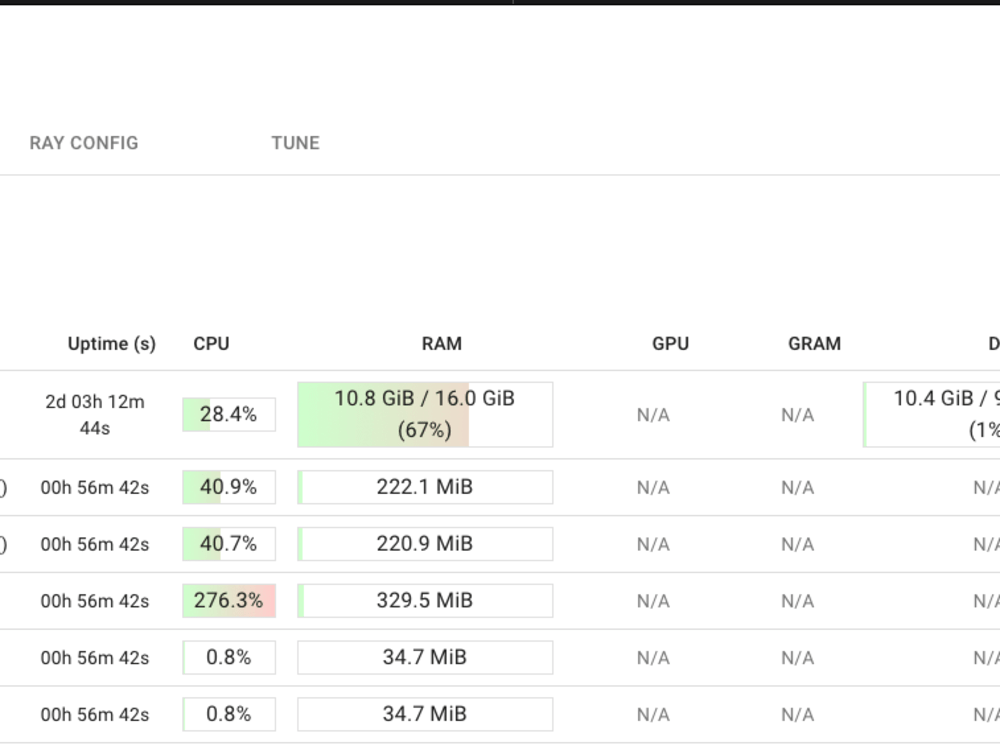Screen dimensions: 1000x750
Task: Select the 00h 56m 42s uptime beside 40.9%
Action: pos(94,488)
